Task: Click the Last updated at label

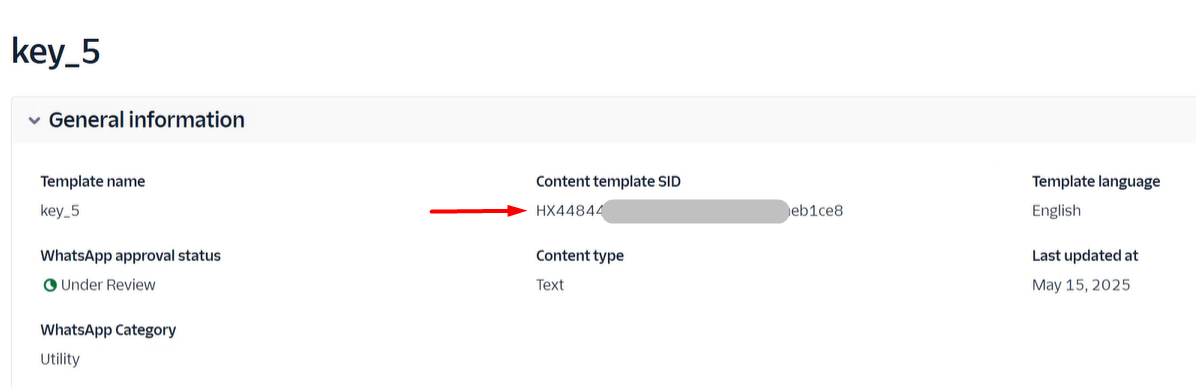Action: (x=1085, y=255)
